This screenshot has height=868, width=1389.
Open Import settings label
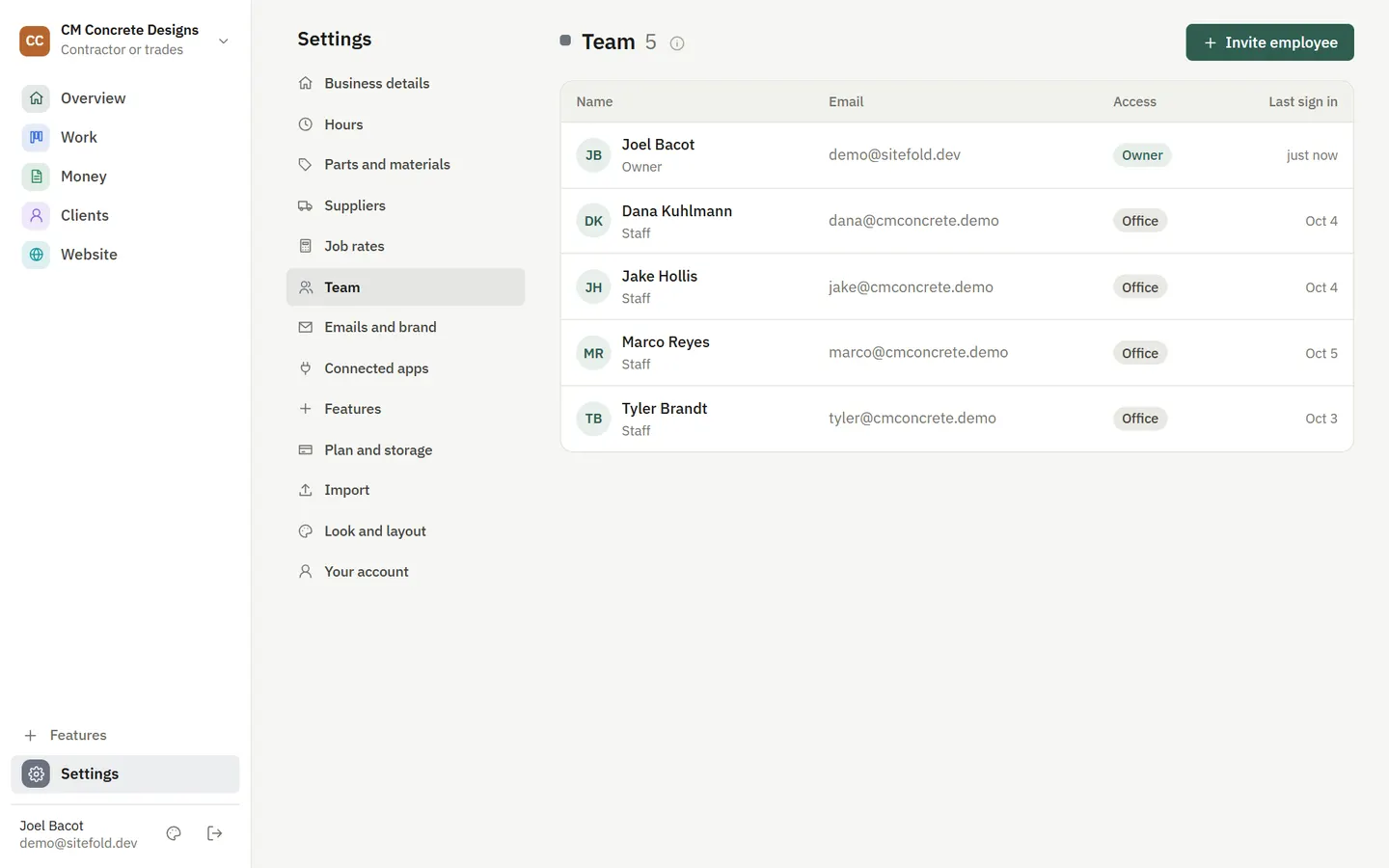tap(347, 490)
